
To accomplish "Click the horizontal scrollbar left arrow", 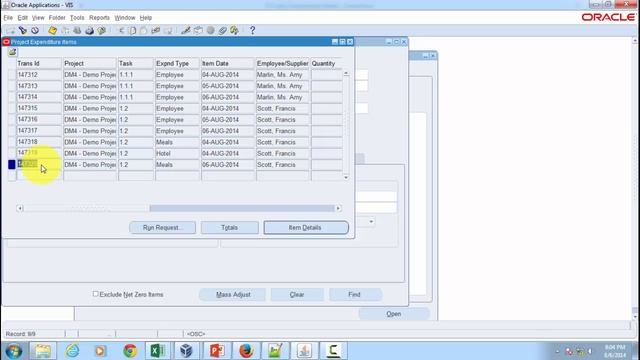I will pos(20,208).
